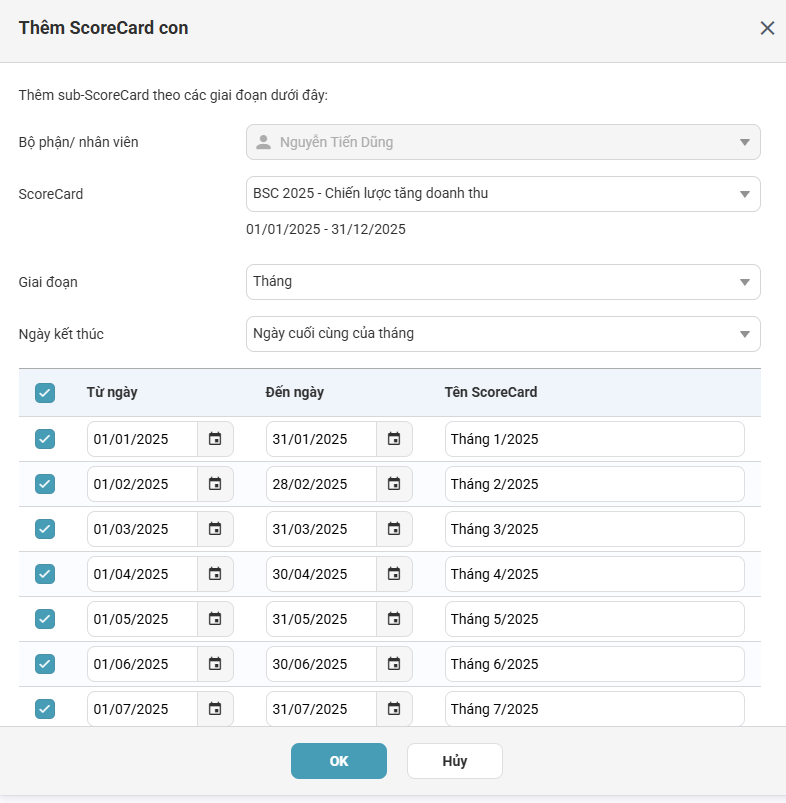Viewport: 786px width, 803px height.
Task: Toggle the select-all checkbox in the table header
Action: (x=44, y=393)
